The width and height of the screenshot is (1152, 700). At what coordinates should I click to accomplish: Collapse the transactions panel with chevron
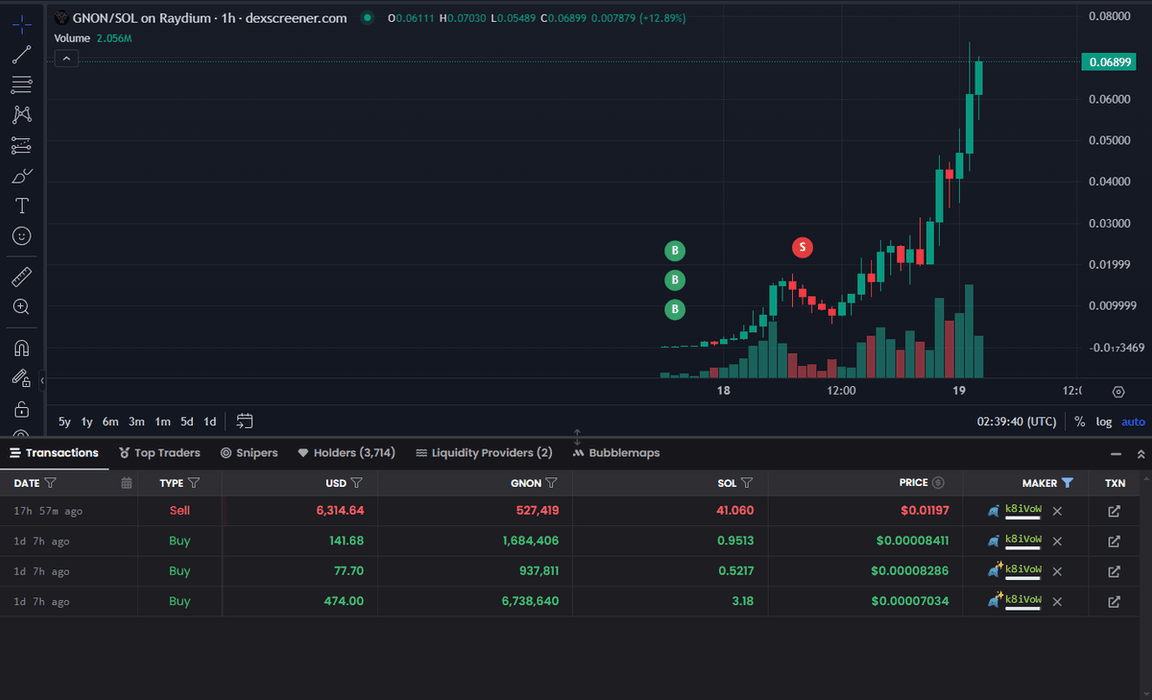click(x=1114, y=454)
